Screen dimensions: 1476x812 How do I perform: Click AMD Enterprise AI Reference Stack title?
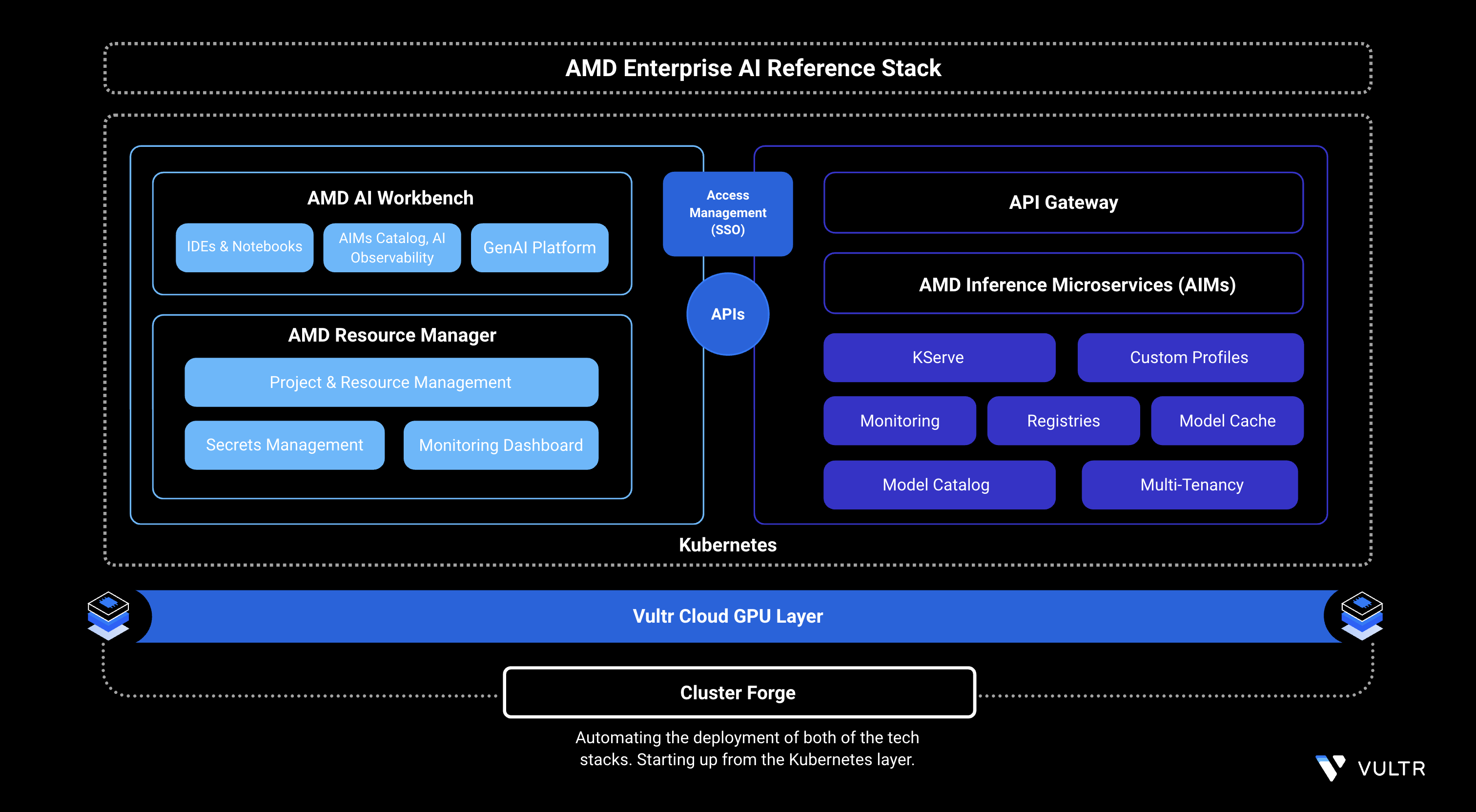point(753,68)
